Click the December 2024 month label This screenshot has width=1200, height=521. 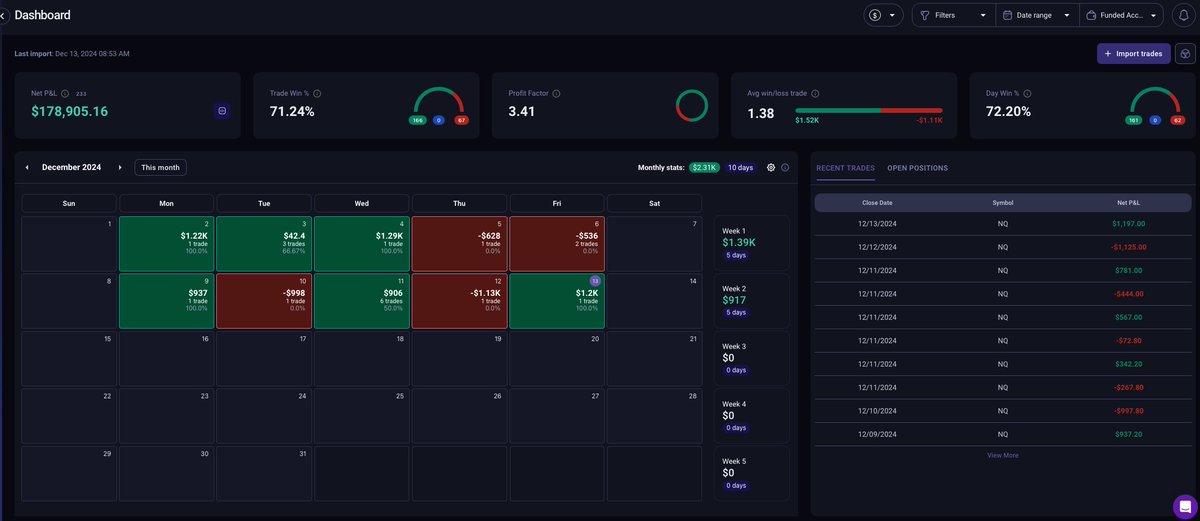coord(71,168)
